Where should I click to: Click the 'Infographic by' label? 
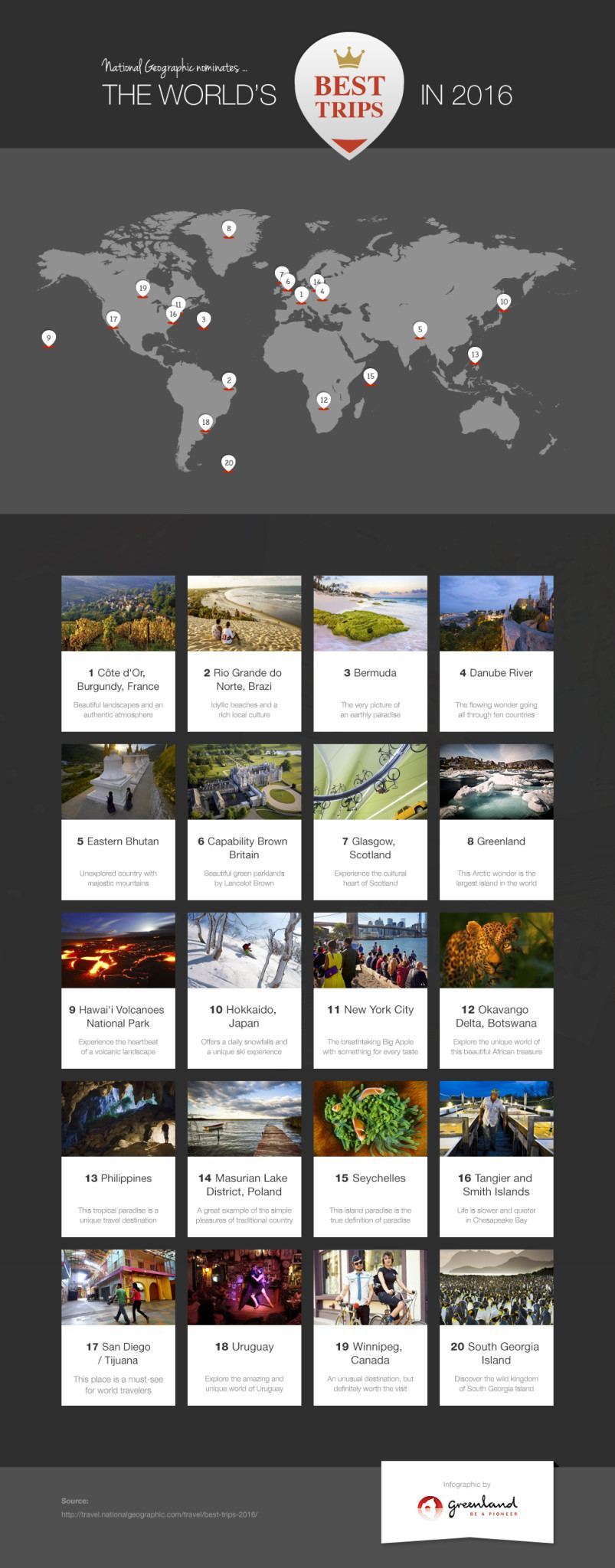tap(467, 1485)
